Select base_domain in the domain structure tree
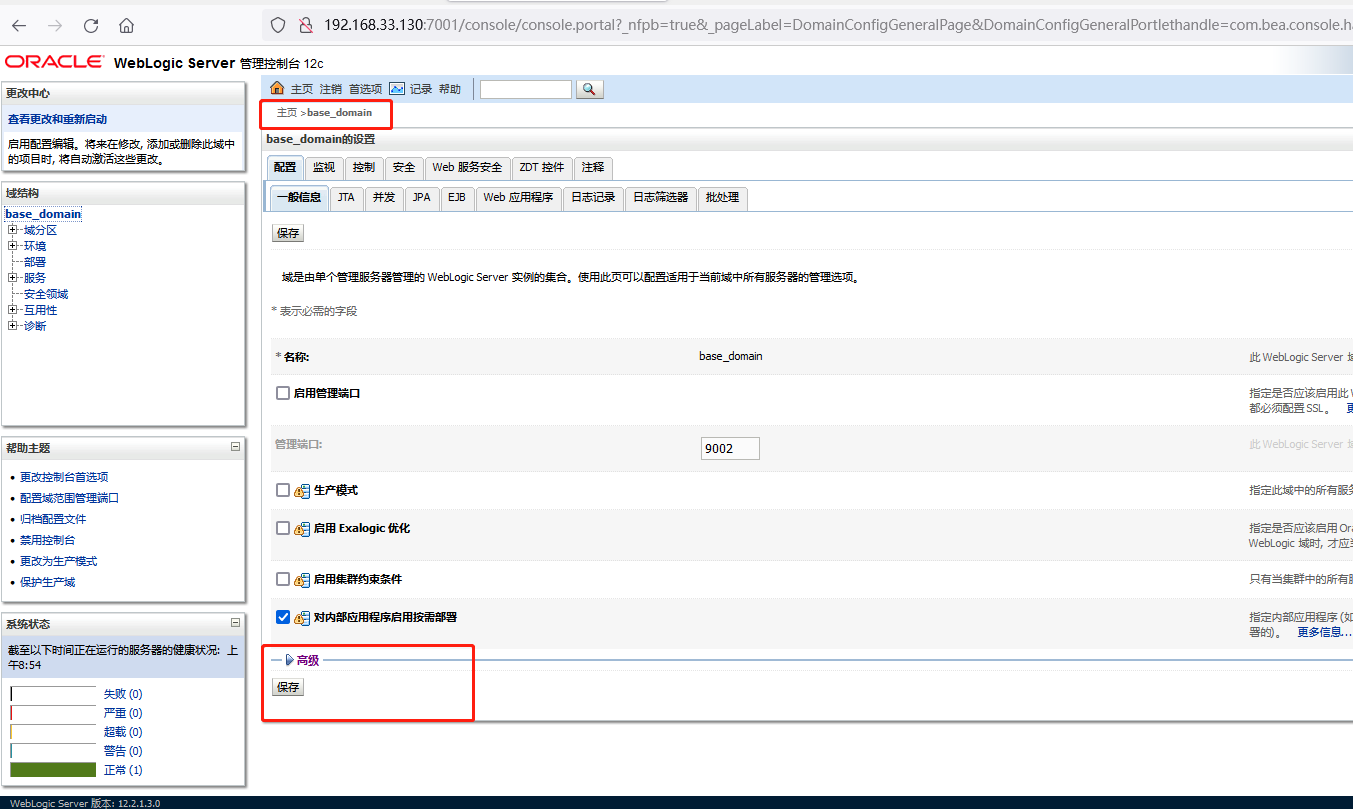 coord(43,214)
